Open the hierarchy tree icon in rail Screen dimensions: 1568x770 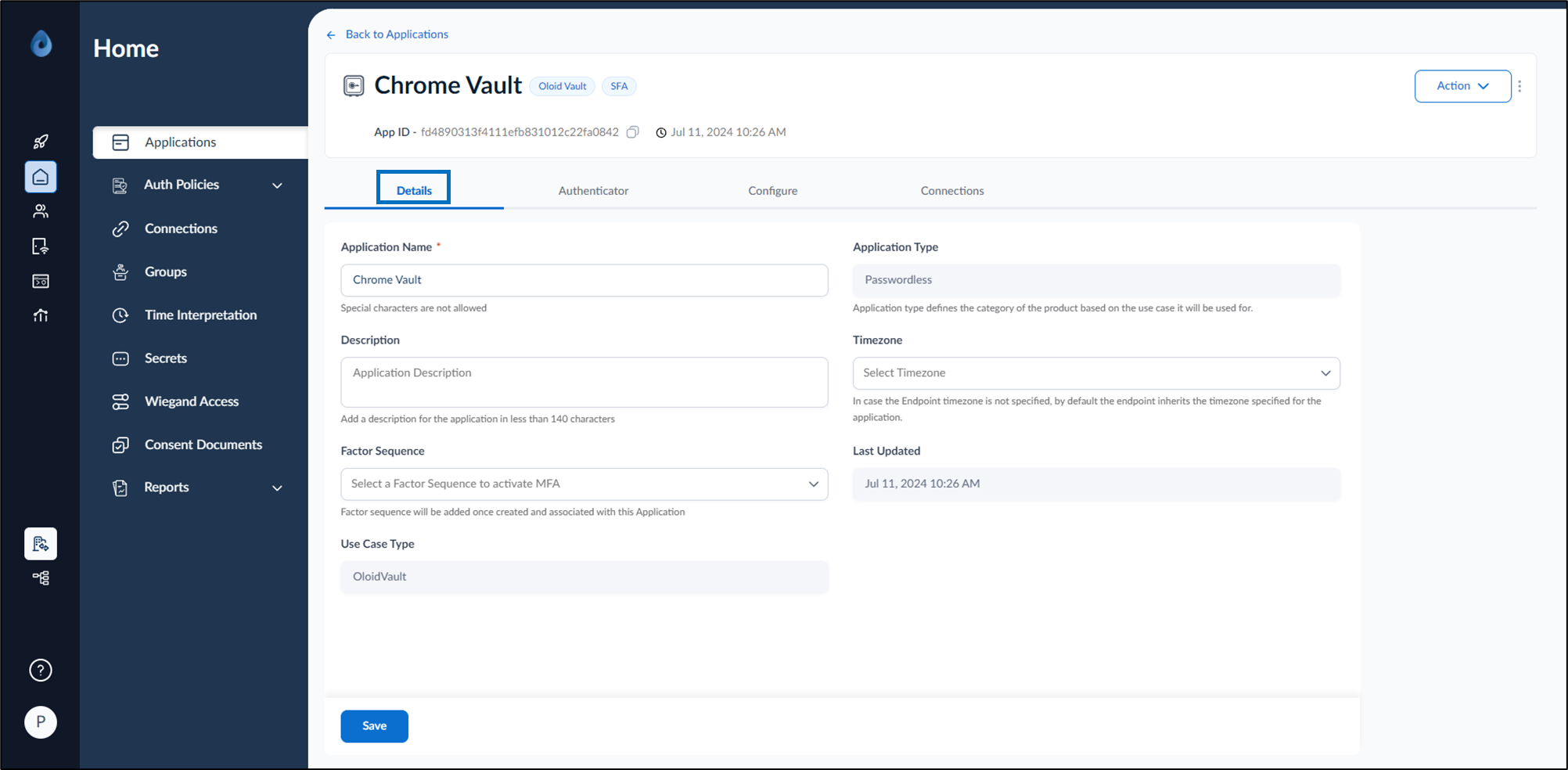tap(41, 578)
